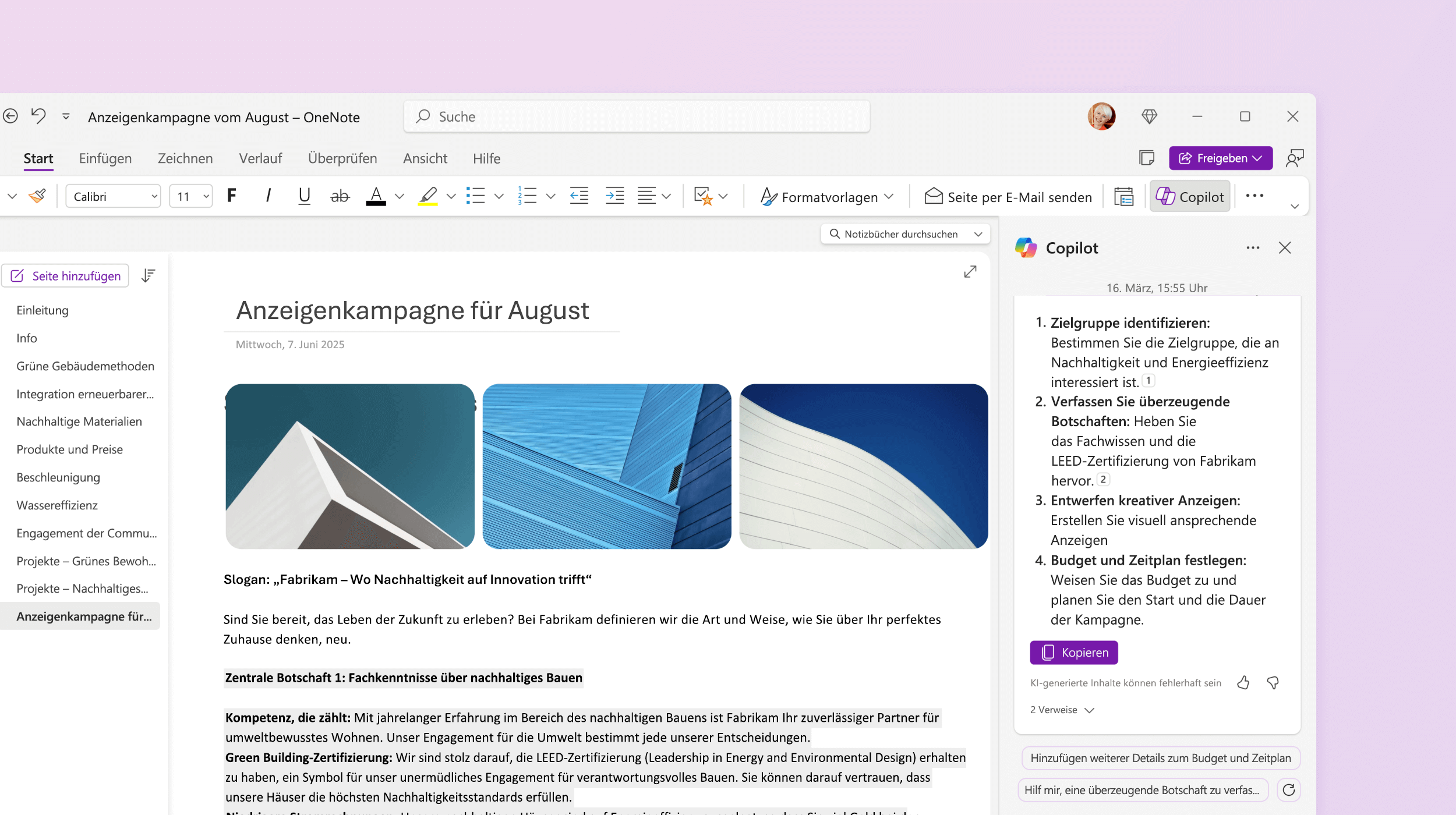Expand the 2 Verweise references section
This screenshot has height=815, width=1456.
pos(1063,710)
